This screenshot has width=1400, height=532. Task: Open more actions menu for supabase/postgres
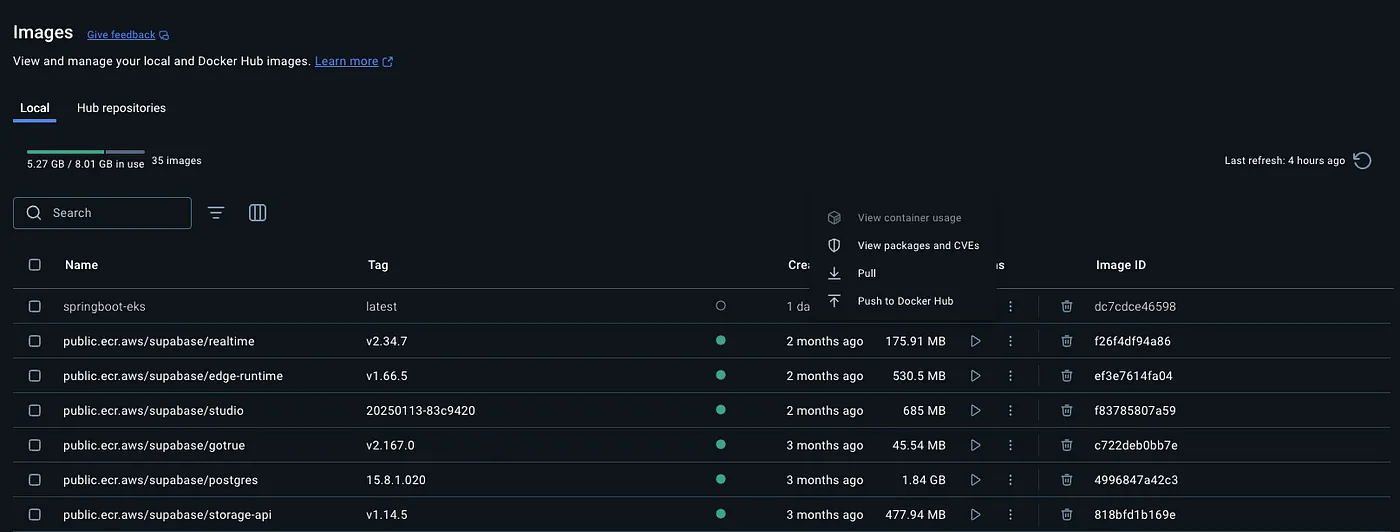point(1010,480)
